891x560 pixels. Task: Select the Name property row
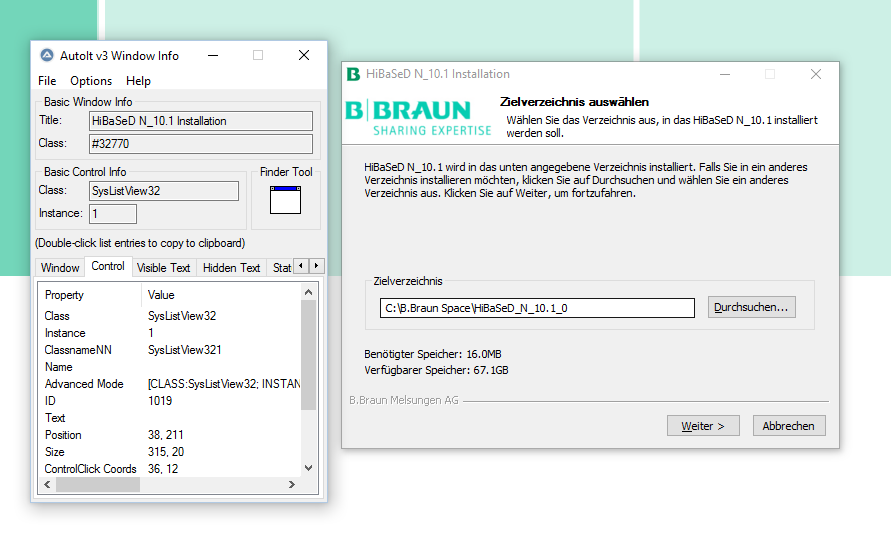pyautogui.click(x=170, y=367)
